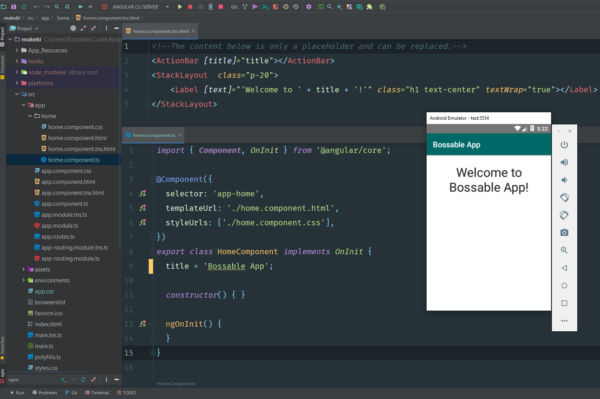600x399 pixels.
Task: Collapse the makeki root project node
Action: pos(10,39)
